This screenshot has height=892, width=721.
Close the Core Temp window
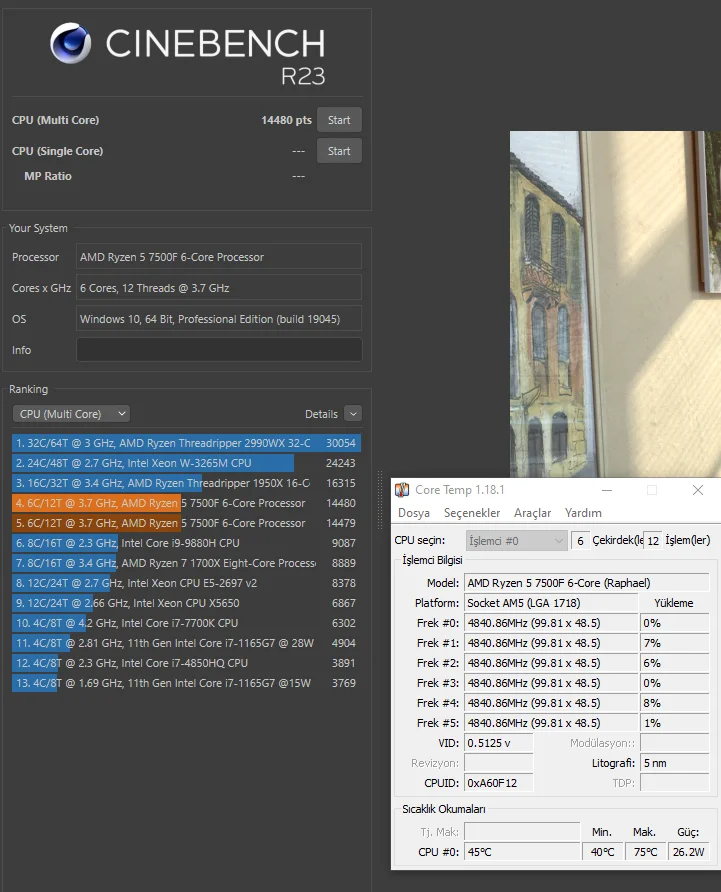(698, 490)
